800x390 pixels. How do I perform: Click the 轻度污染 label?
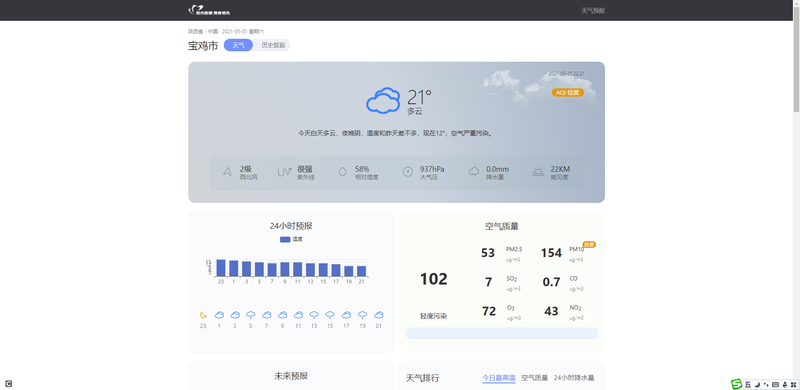click(x=434, y=316)
